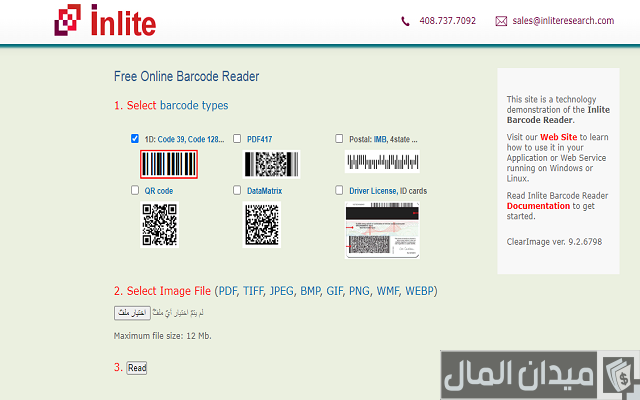The width and height of the screenshot is (640, 400).
Task: Click the QR code sample image
Action: pos(159,224)
